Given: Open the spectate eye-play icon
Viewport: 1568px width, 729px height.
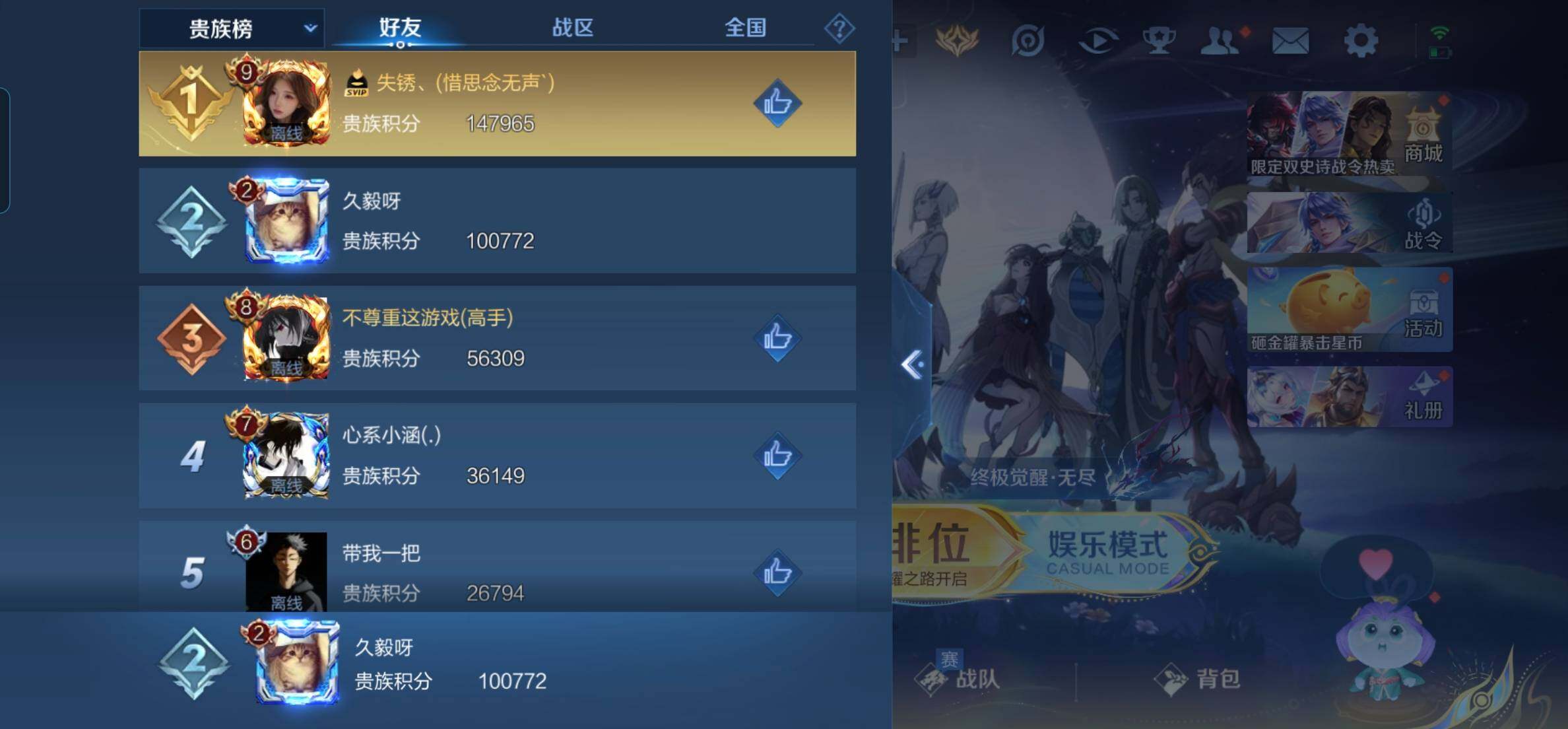Looking at the screenshot, I should coord(1097,41).
